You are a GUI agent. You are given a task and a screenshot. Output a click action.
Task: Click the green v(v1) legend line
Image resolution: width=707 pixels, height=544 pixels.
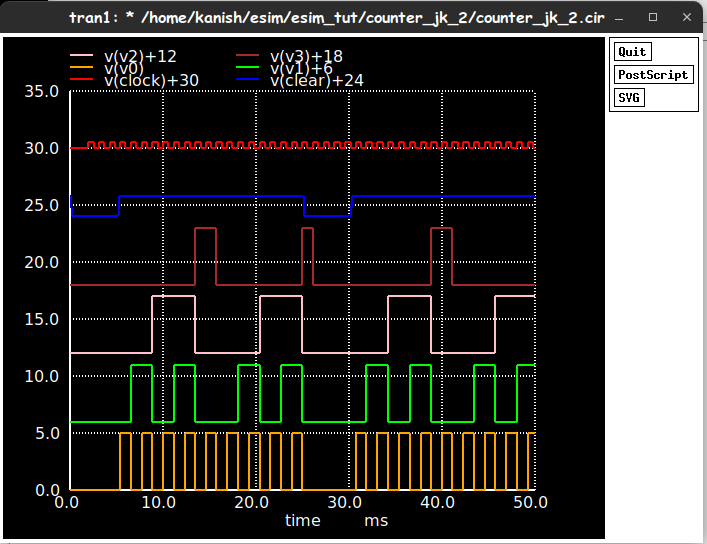pos(248,67)
